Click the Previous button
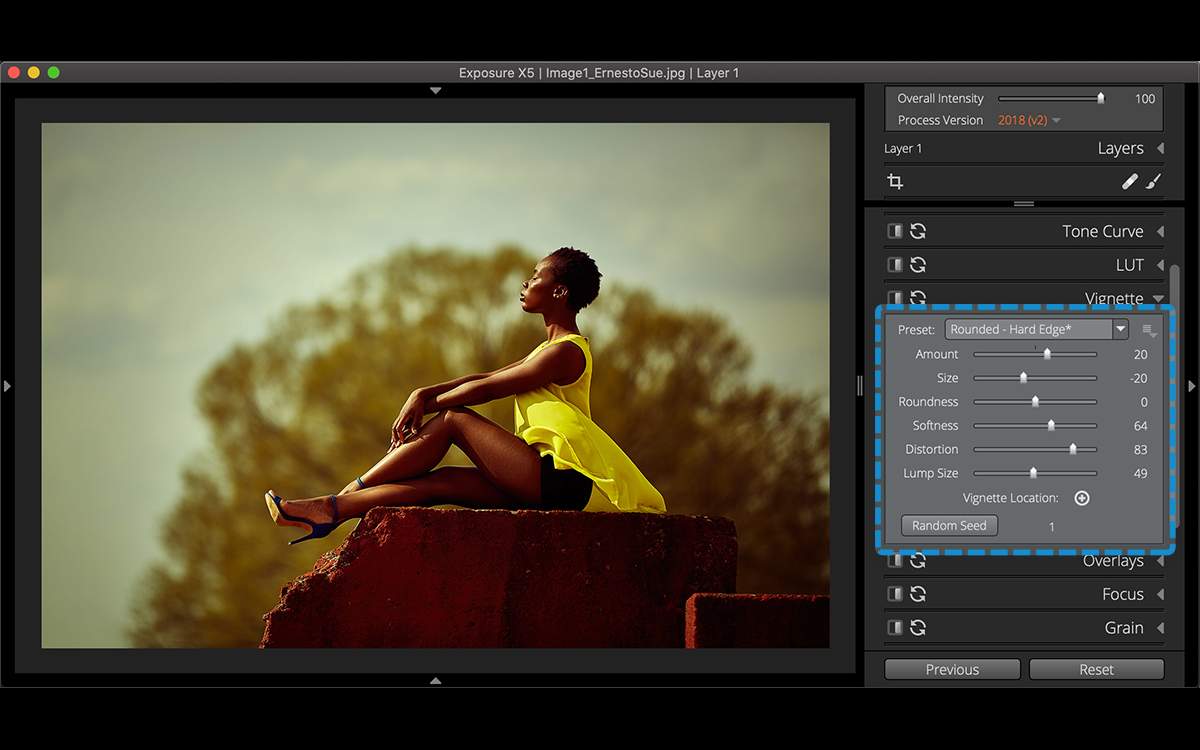 [x=952, y=669]
